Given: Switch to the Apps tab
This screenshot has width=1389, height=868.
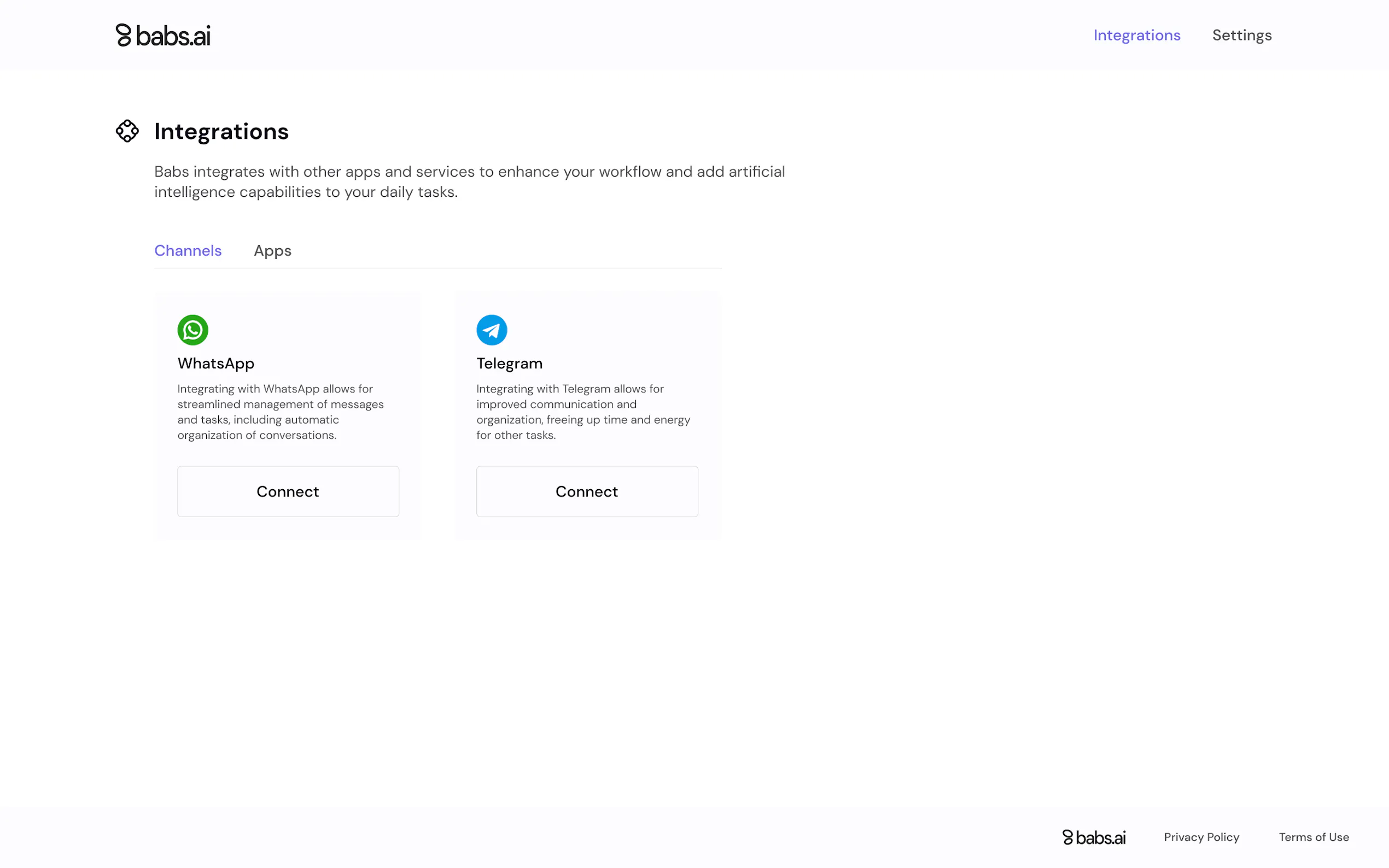Looking at the screenshot, I should [272, 251].
